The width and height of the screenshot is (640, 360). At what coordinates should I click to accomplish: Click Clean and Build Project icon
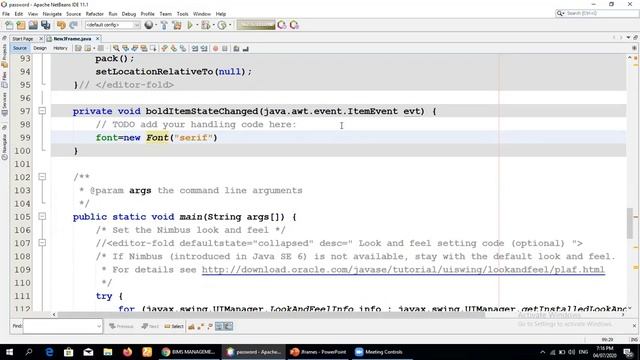(x=177, y=25)
